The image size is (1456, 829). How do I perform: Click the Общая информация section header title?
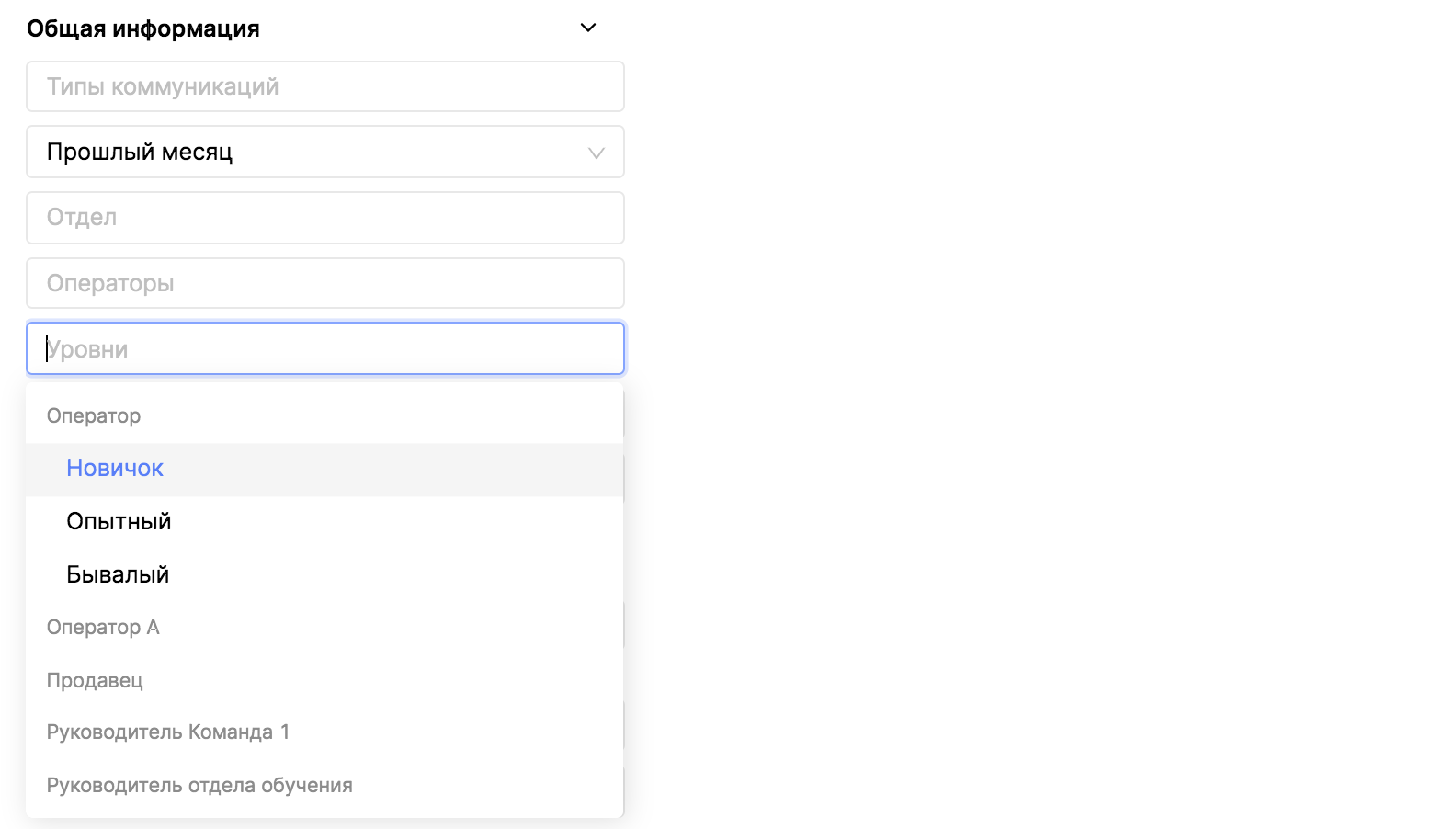[143, 28]
